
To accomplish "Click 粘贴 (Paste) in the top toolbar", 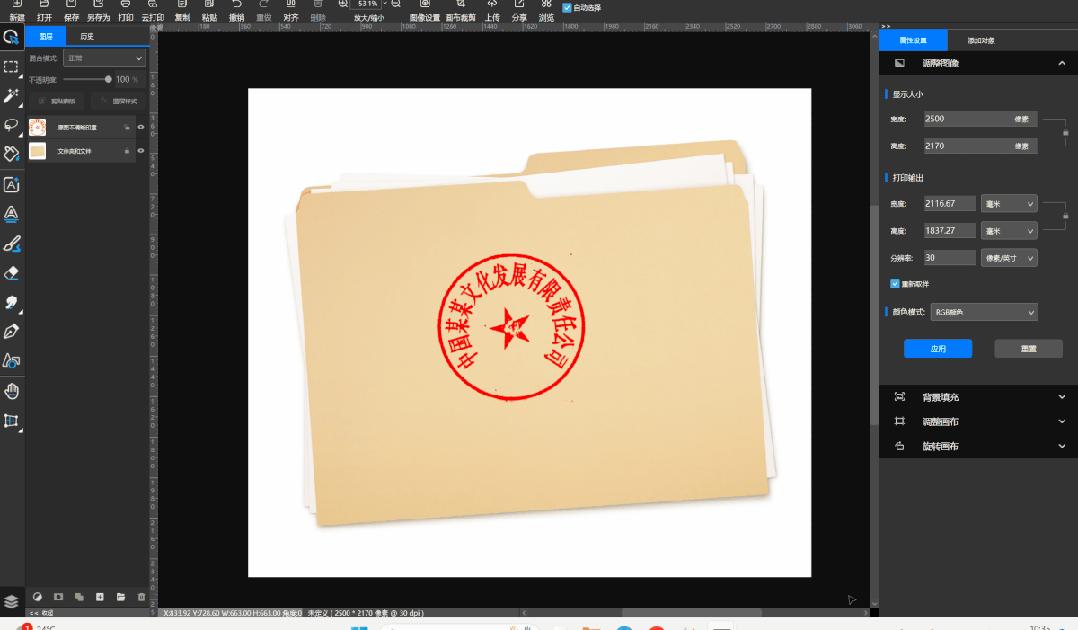I will point(209,11).
